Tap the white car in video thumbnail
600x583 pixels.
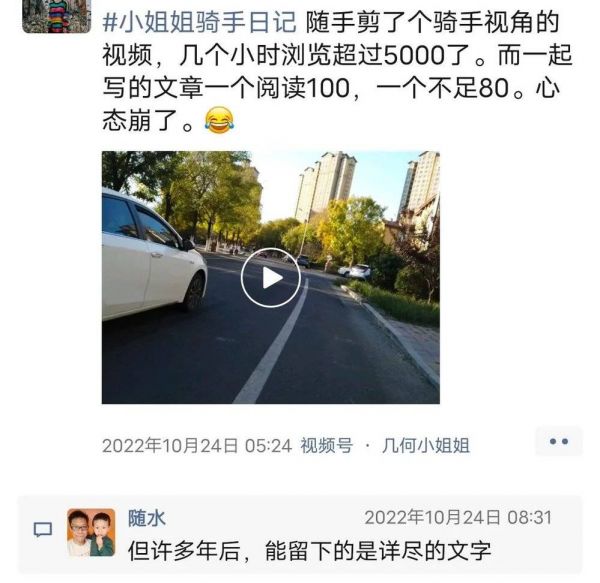pos(153,256)
